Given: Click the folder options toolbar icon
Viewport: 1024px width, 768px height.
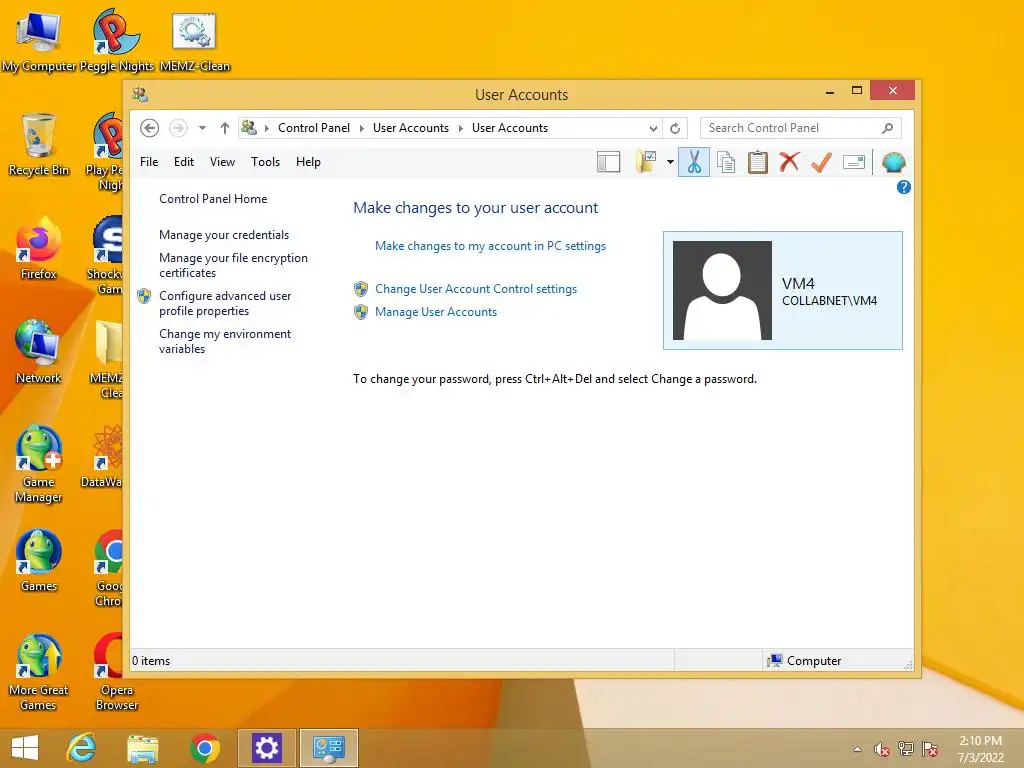Looking at the screenshot, I should click(x=646, y=162).
